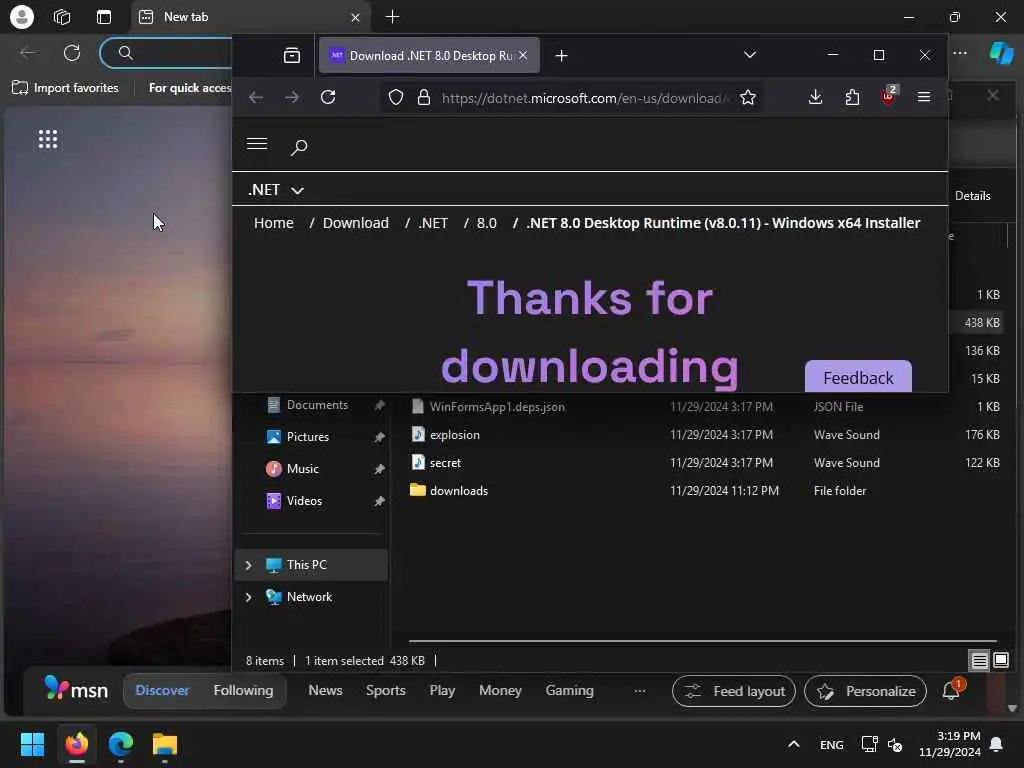Open Edge workspaces icon

62,17
